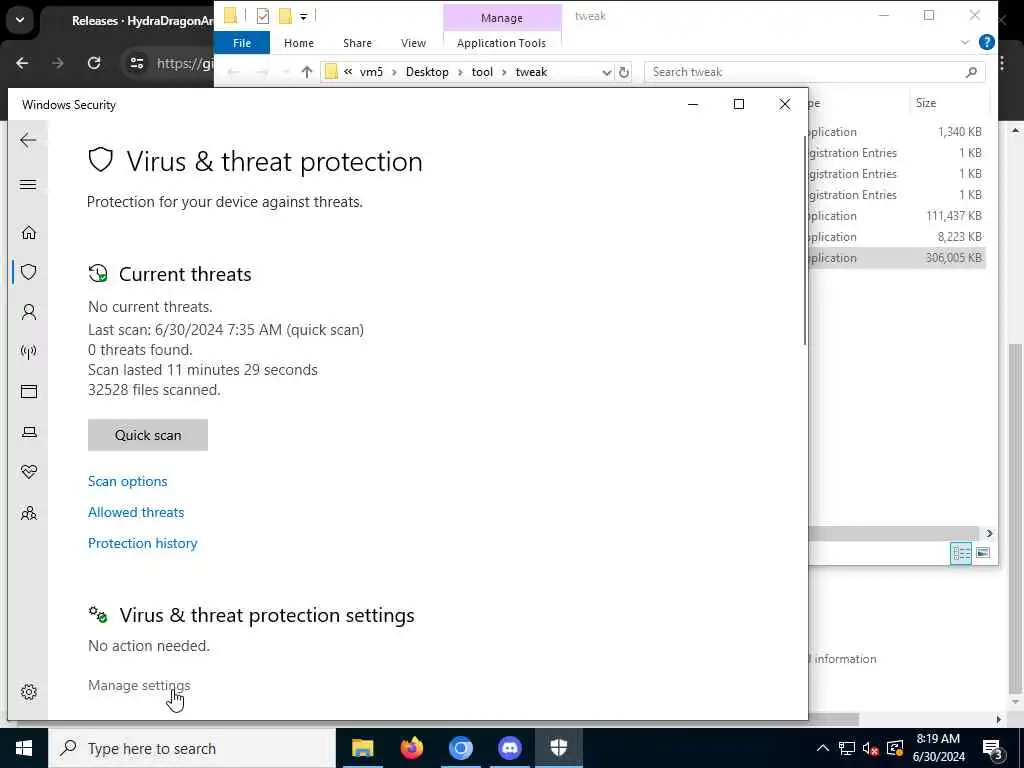Open browser tab list dropdown
The height and width of the screenshot is (768, 1024).
20,20
